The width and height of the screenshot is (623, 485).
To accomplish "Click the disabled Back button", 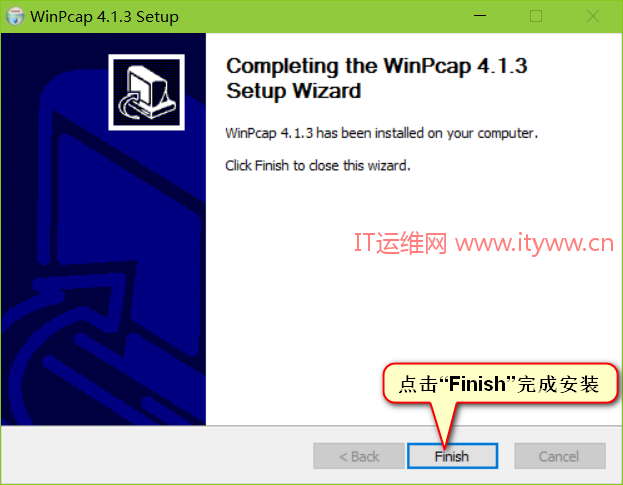I will (359, 456).
